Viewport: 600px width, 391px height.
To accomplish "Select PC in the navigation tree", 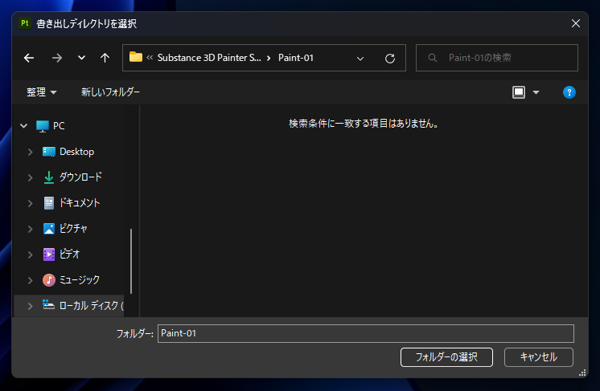I will 59,126.
